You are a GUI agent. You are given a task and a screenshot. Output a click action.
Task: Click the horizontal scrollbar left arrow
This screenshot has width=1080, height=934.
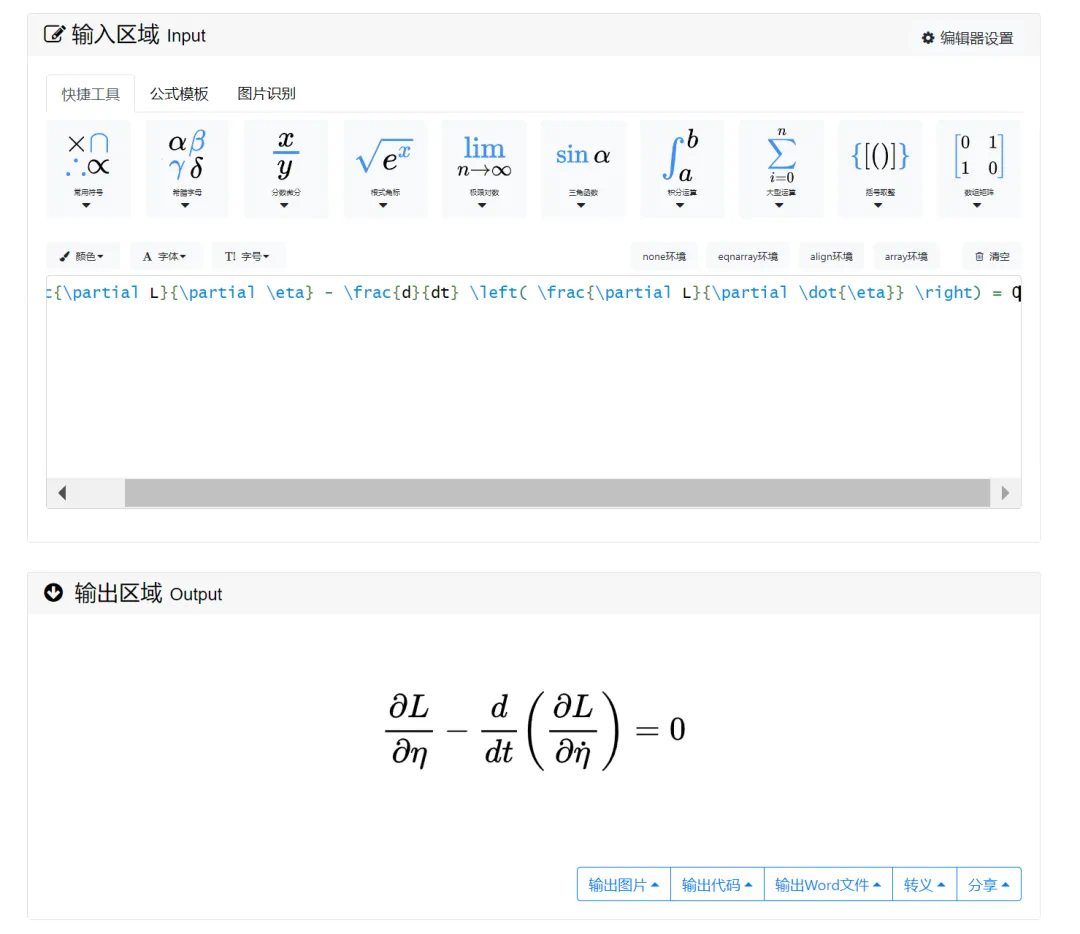coord(62,493)
